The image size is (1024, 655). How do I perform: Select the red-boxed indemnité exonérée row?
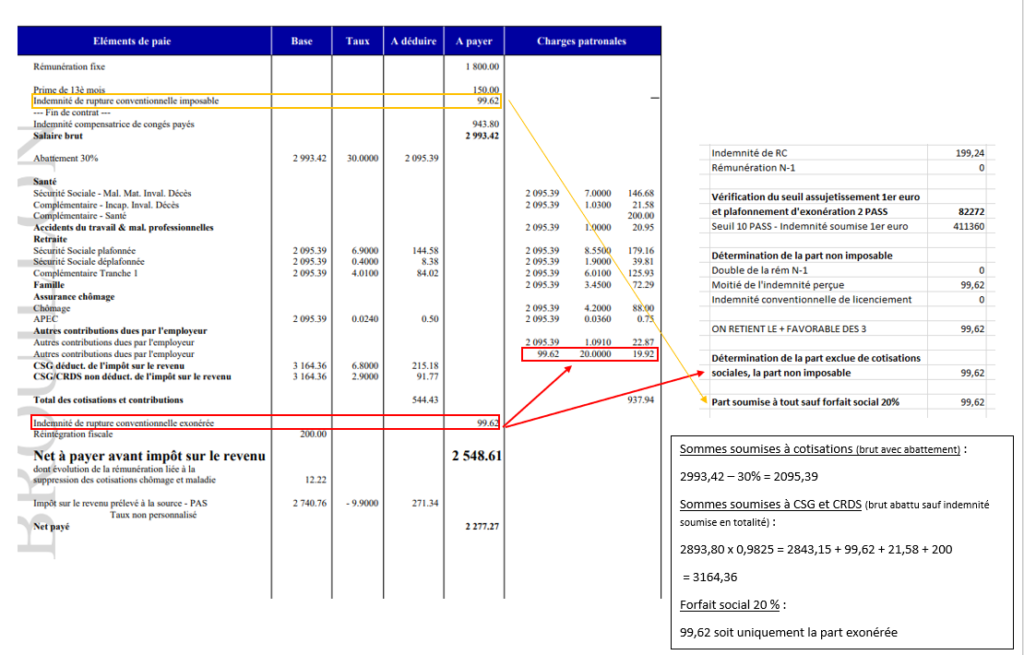[265, 423]
